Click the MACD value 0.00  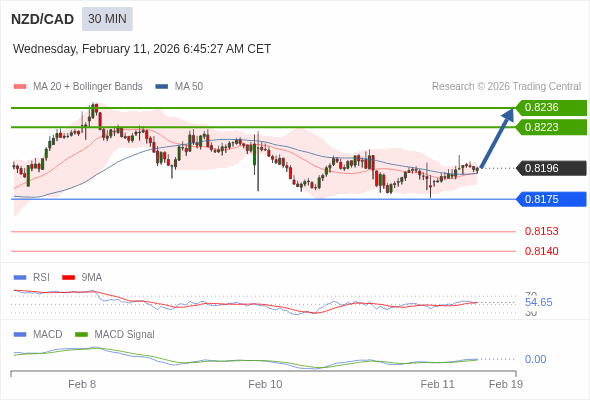(535, 359)
